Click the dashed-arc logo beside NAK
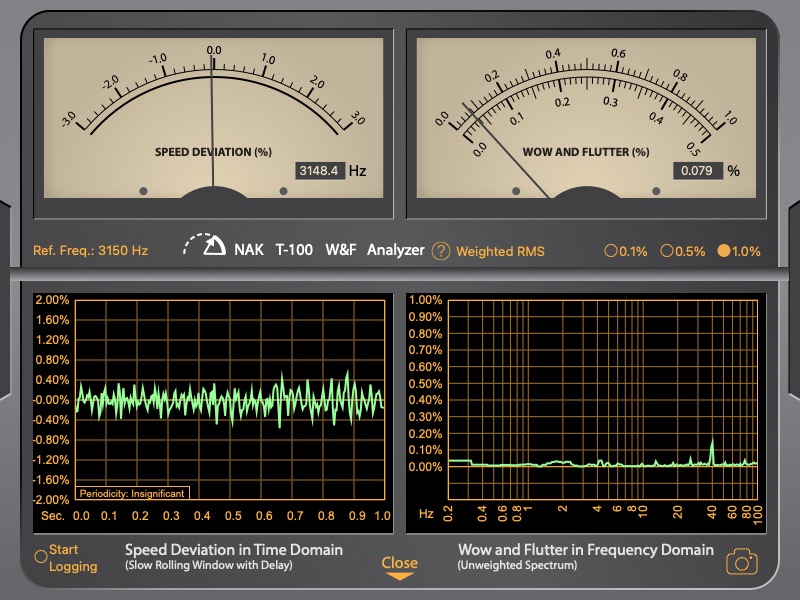The height and width of the screenshot is (600, 800). [x=206, y=247]
